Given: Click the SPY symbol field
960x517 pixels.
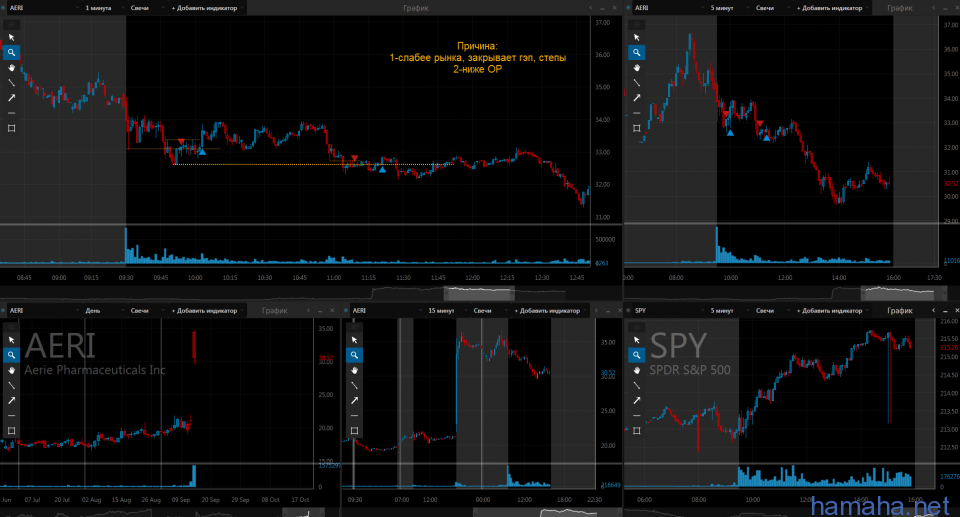Looking at the screenshot, I should click(669, 311).
